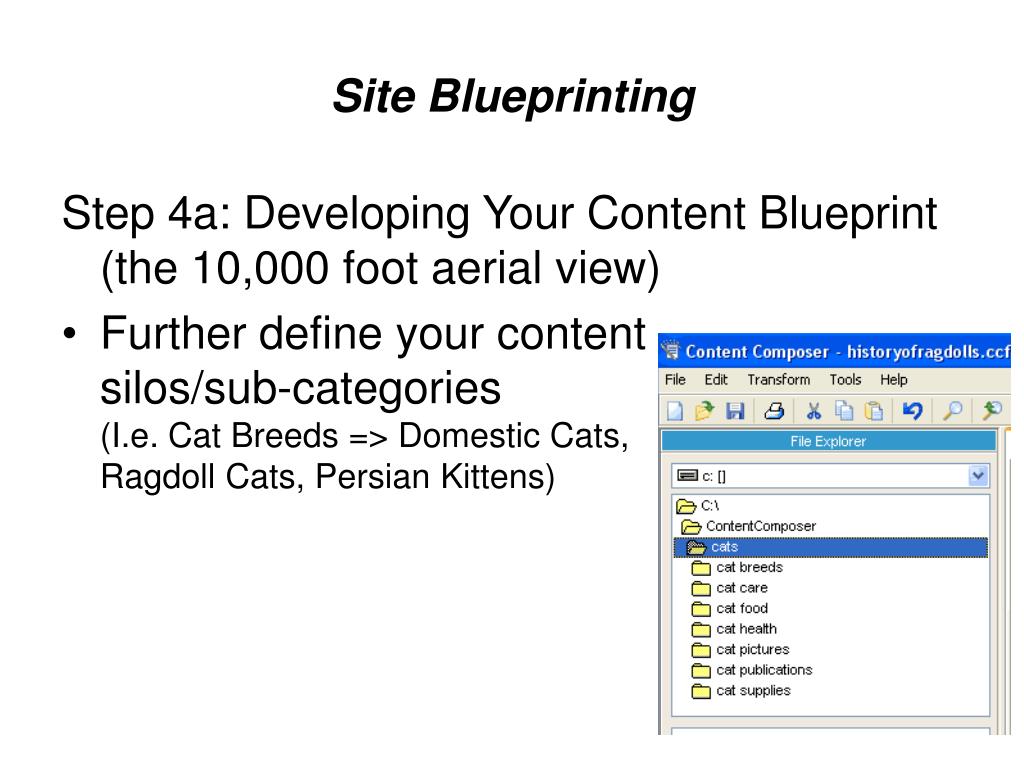Click the Paste clipboard icon

874,411
